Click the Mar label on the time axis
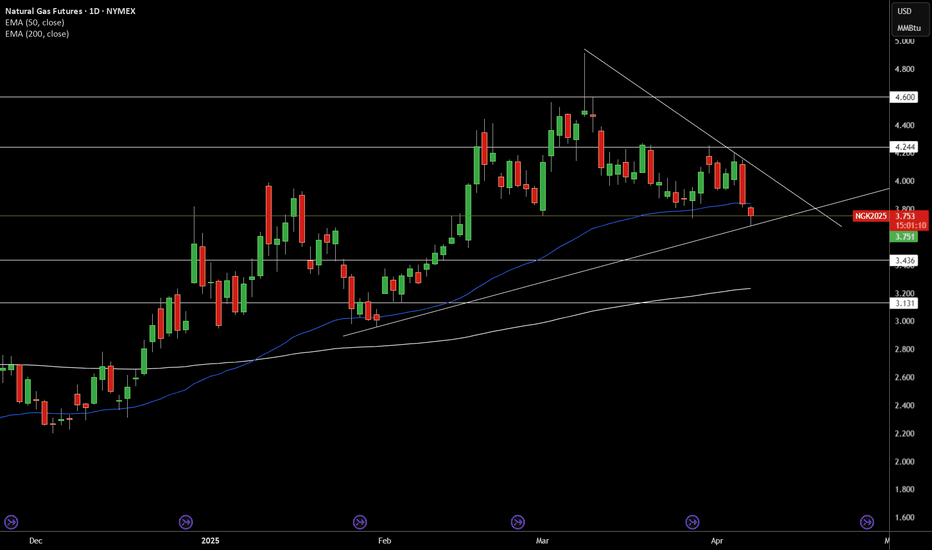This screenshot has height=550, width=932. [x=542, y=540]
